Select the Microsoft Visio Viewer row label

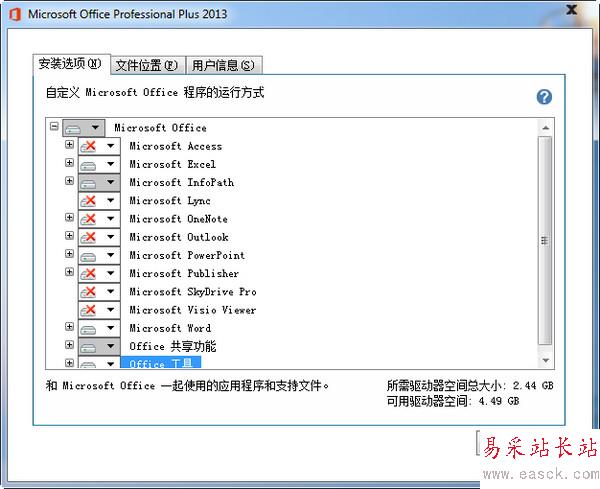click(193, 310)
